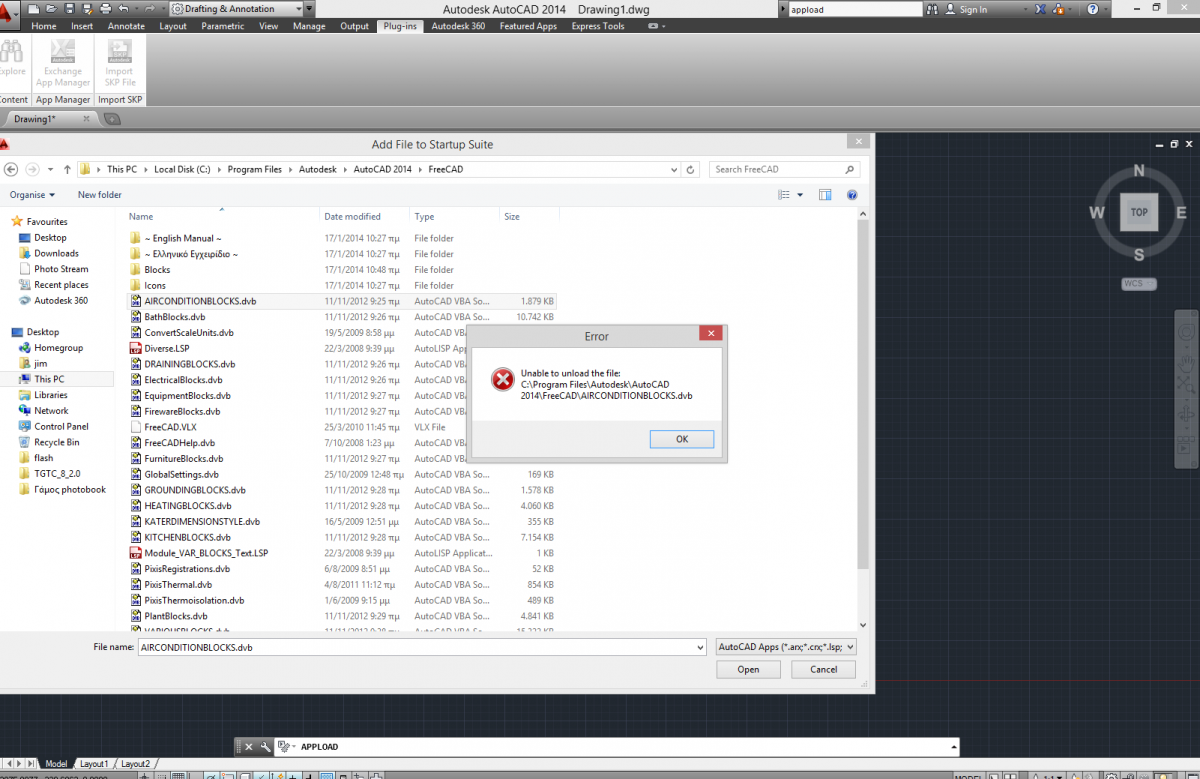Image resolution: width=1200 pixels, height=779 pixels.
Task: Open the change view options dropdown
Action: (x=801, y=195)
